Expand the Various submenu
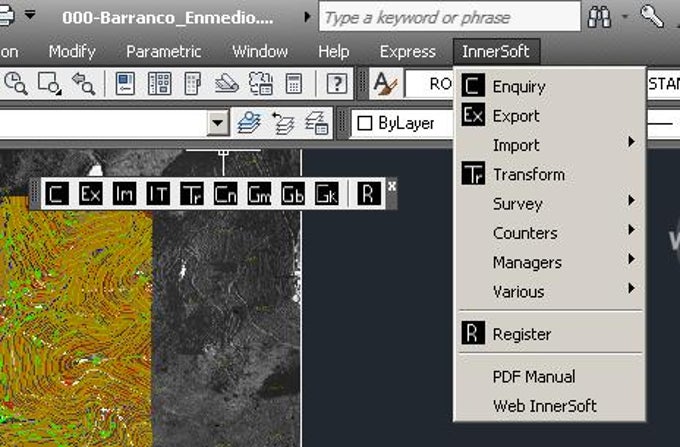The image size is (680, 447). tap(549, 291)
